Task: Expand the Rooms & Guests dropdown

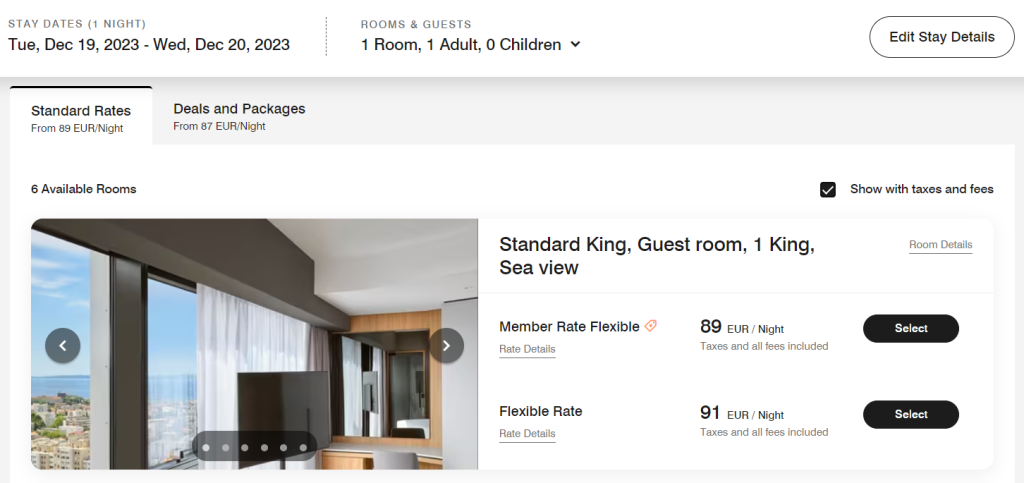Action: pyautogui.click(x=574, y=45)
